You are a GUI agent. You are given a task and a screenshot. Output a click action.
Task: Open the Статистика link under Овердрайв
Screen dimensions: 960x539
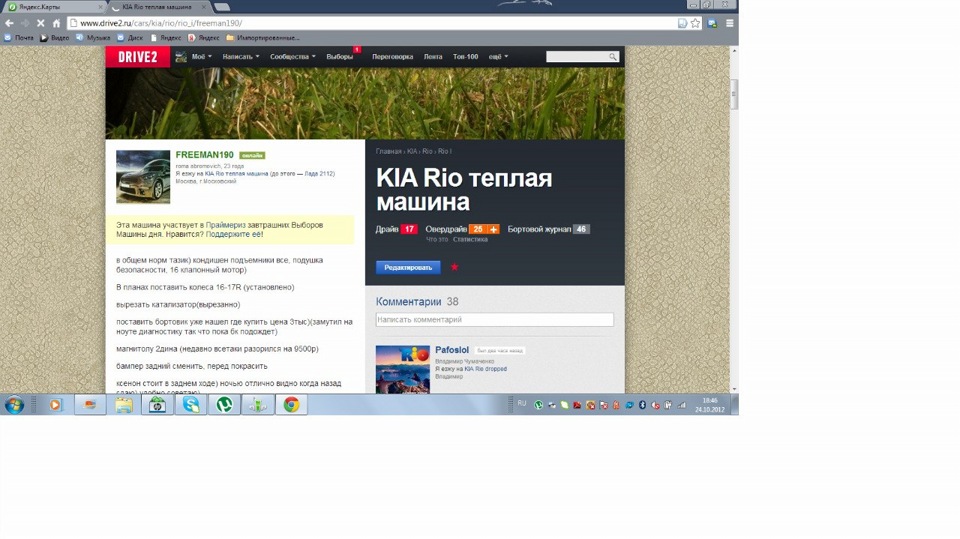(x=470, y=239)
